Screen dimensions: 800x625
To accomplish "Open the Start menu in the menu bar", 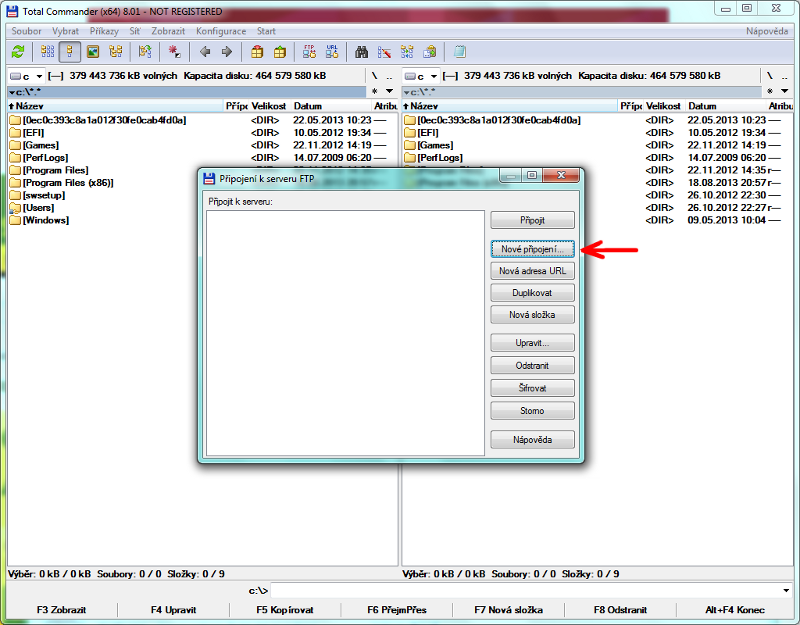I will point(266,31).
